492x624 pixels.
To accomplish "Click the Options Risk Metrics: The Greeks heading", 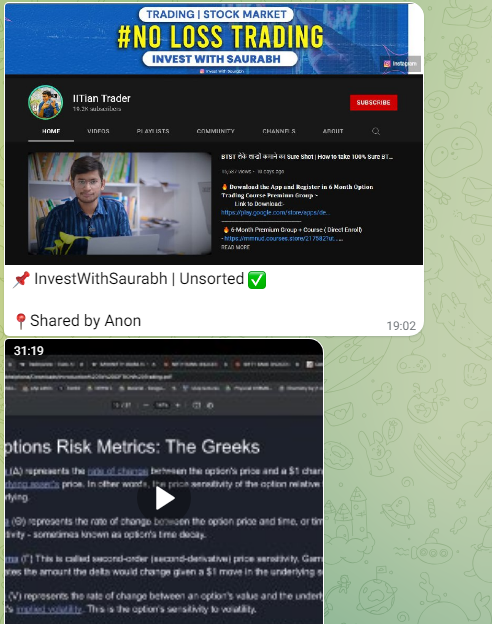I will 133,447.
